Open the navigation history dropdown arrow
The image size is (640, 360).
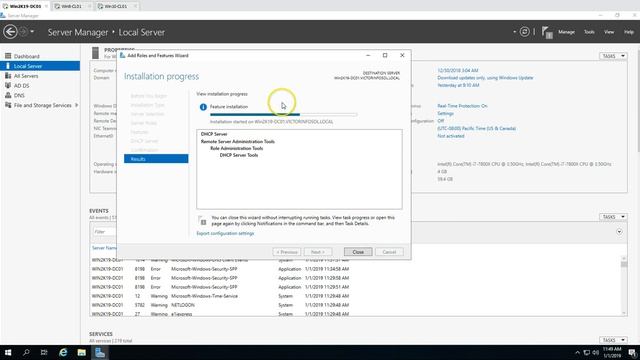[x=32, y=32]
